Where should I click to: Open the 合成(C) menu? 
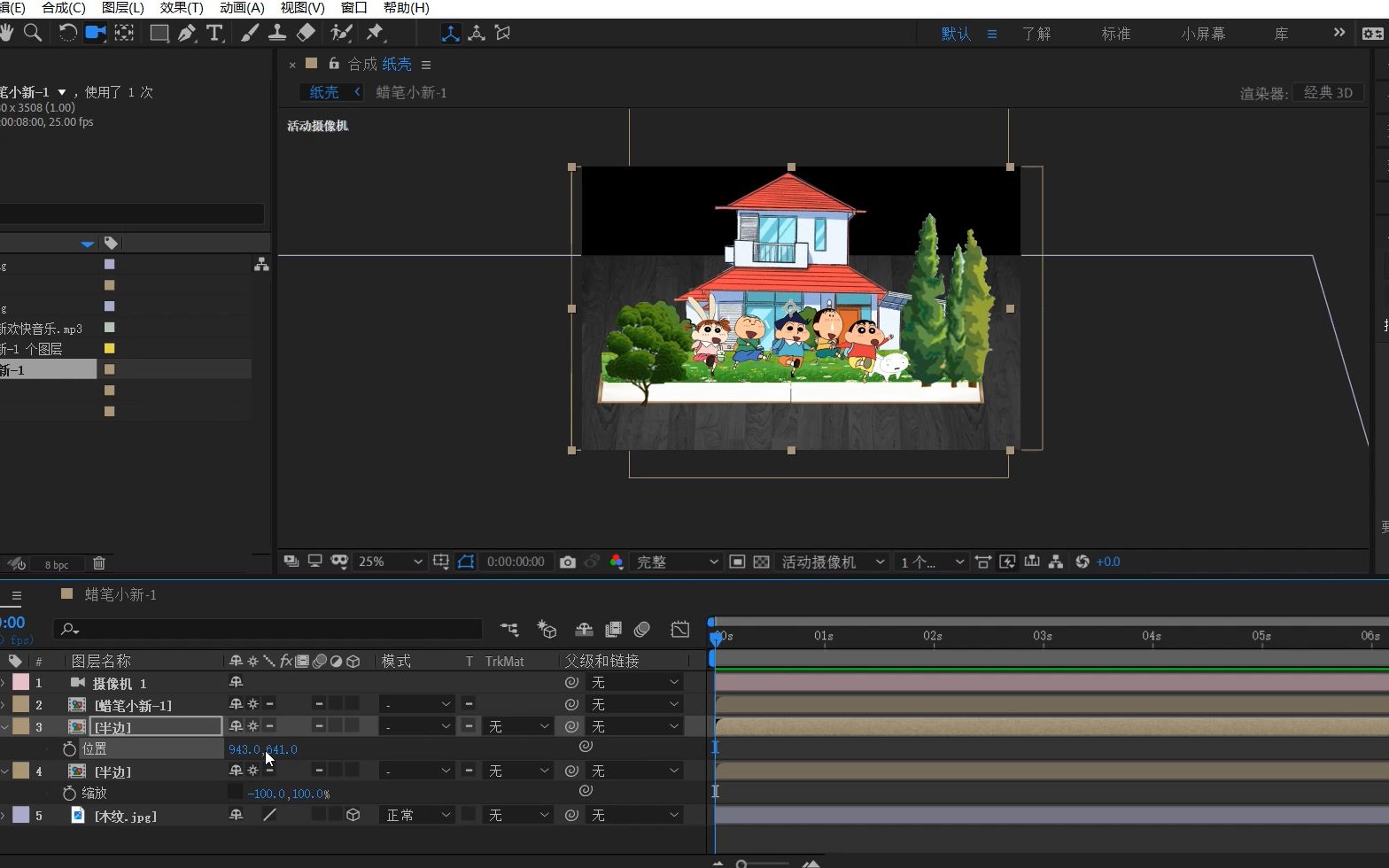pos(64,8)
